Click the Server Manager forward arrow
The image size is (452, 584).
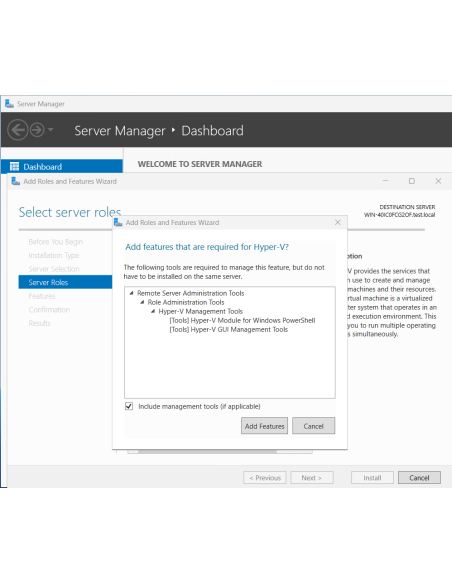(37, 130)
